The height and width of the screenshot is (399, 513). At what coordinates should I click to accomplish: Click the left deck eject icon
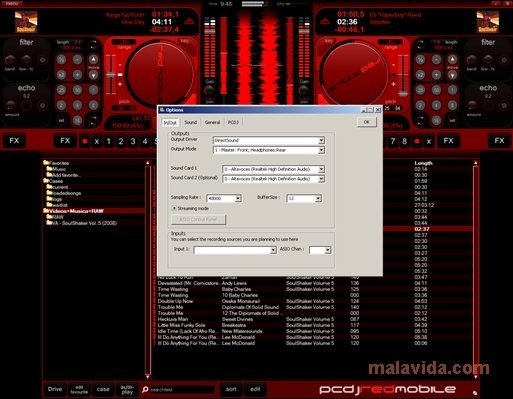(x=189, y=22)
